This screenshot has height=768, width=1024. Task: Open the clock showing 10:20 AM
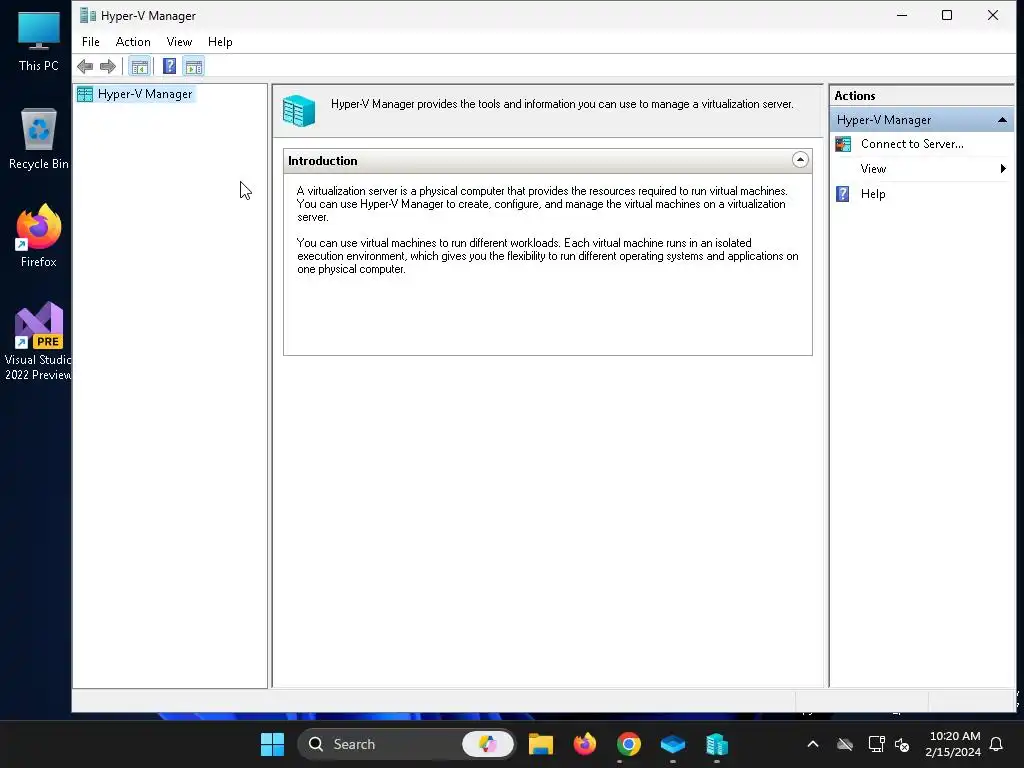coord(953,744)
